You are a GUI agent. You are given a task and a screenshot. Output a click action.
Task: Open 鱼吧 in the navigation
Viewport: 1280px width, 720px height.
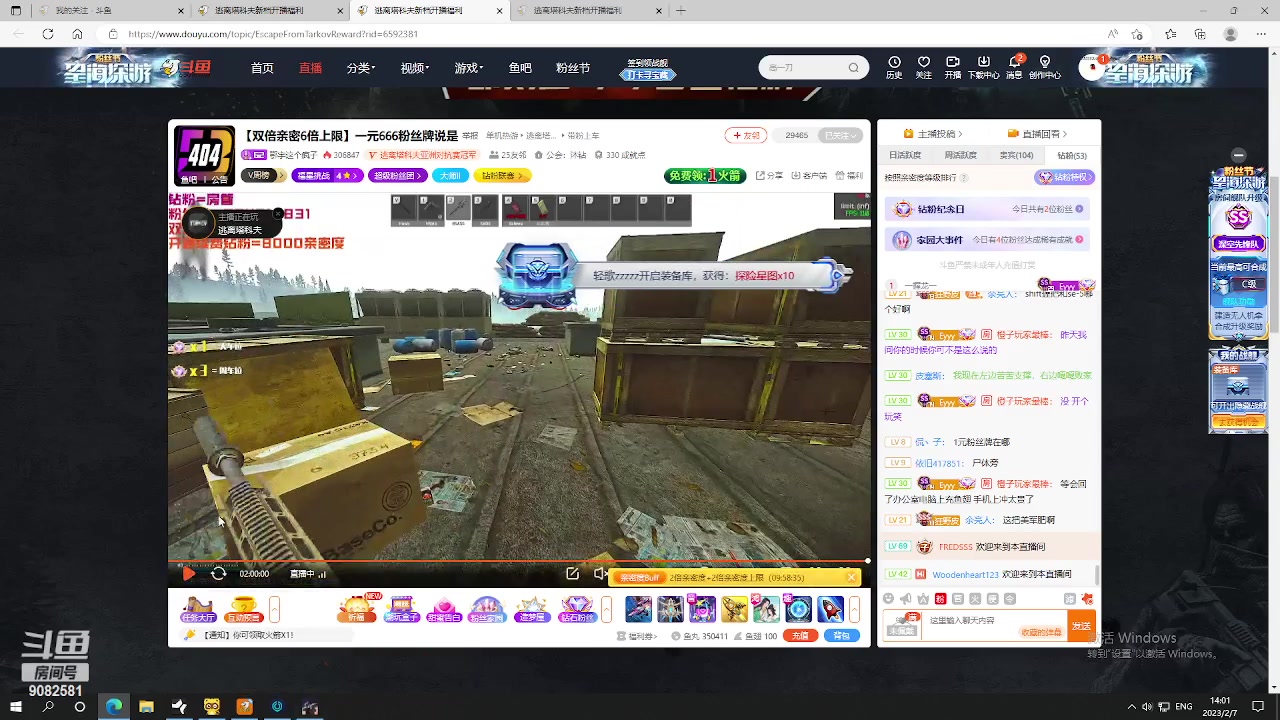(x=520, y=68)
